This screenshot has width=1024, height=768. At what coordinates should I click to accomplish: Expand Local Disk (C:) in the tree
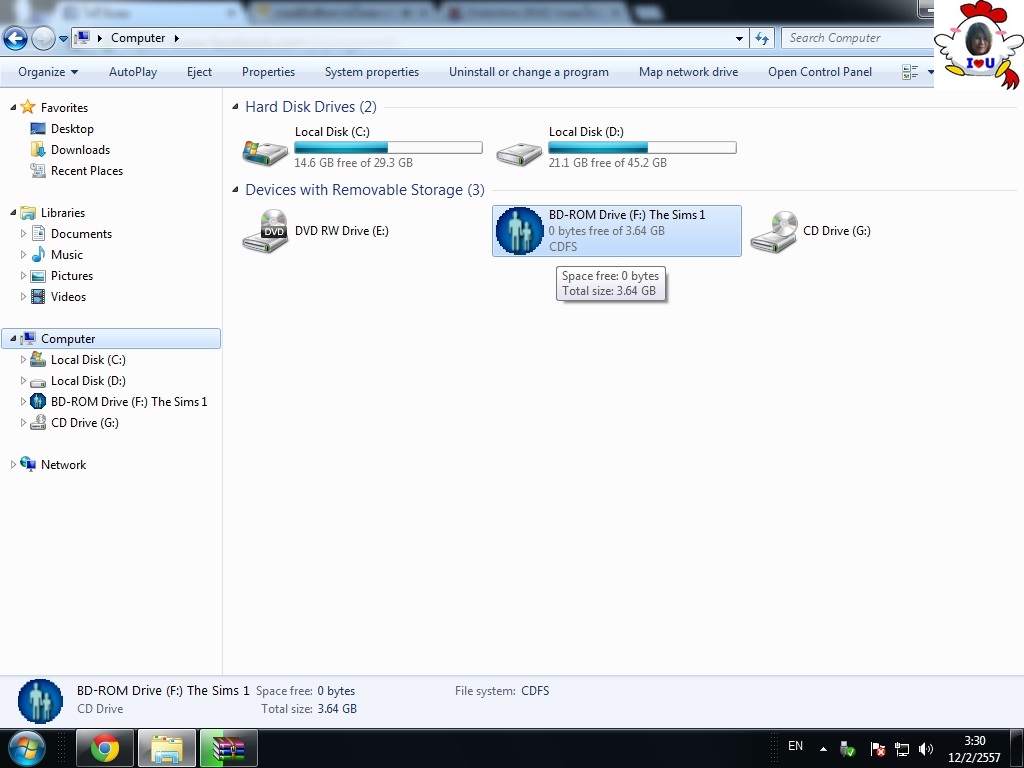click(24, 359)
